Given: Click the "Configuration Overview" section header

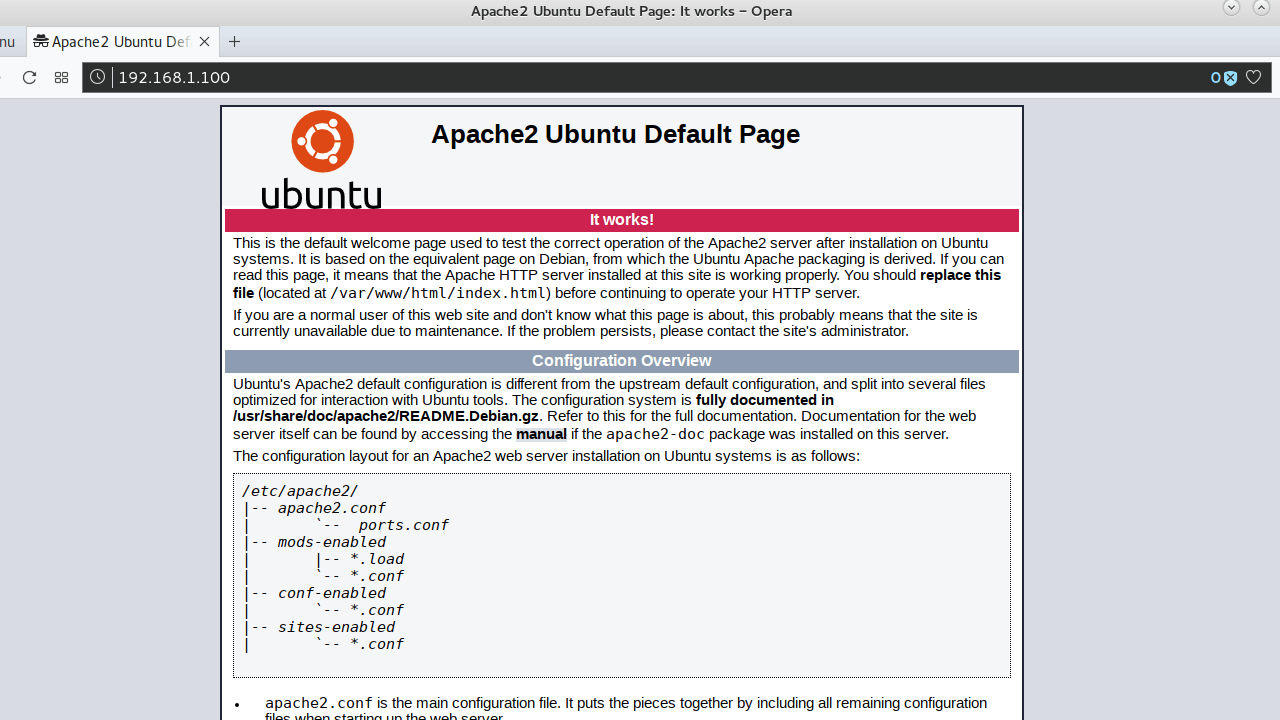Looking at the screenshot, I should point(622,361).
